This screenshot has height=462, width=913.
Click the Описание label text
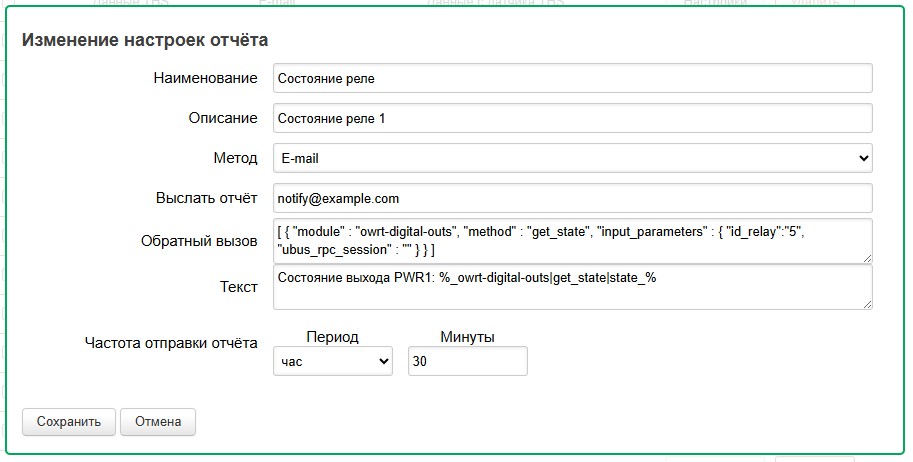point(223,118)
